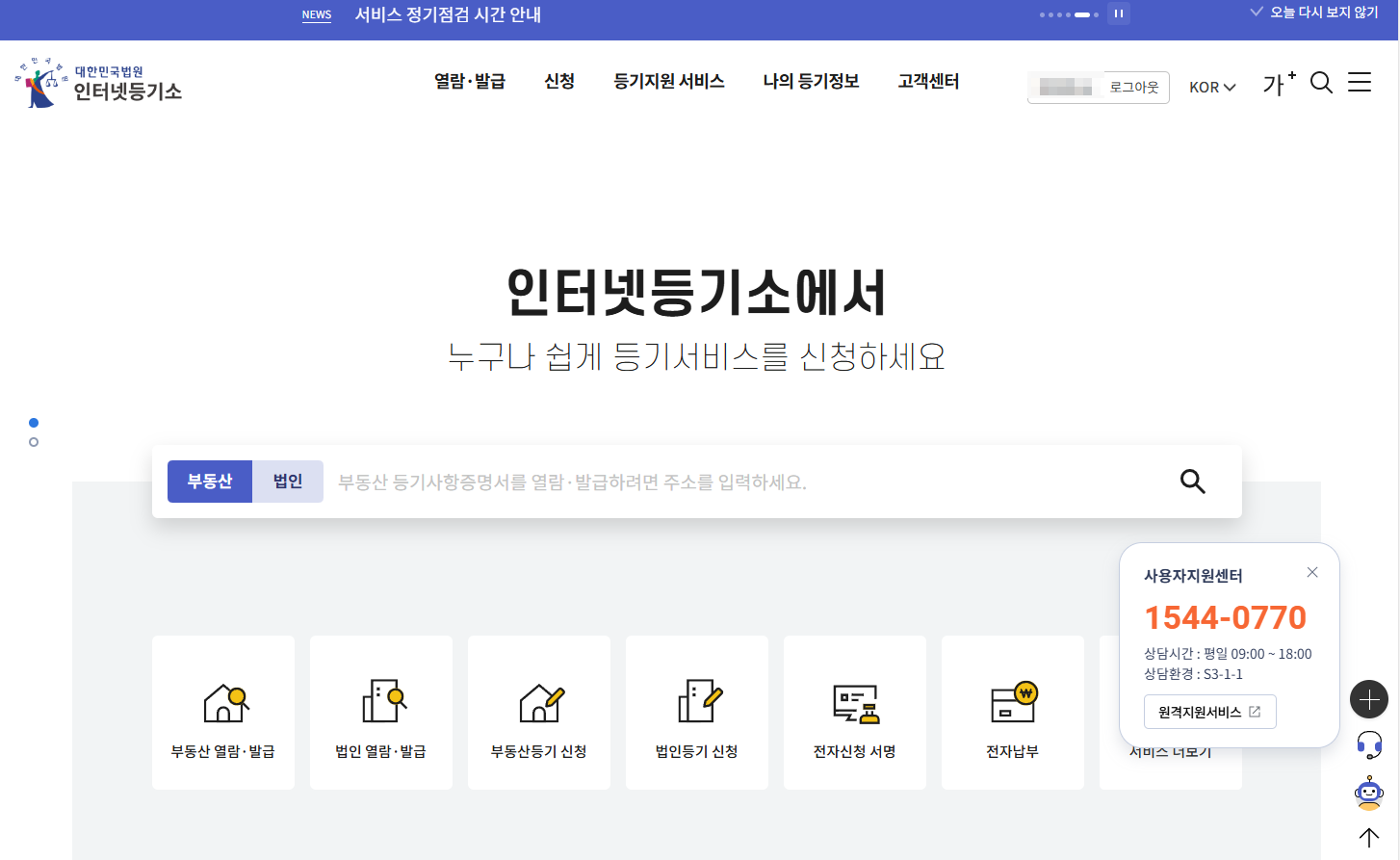Click the NEWS label in the banner

coord(317,14)
